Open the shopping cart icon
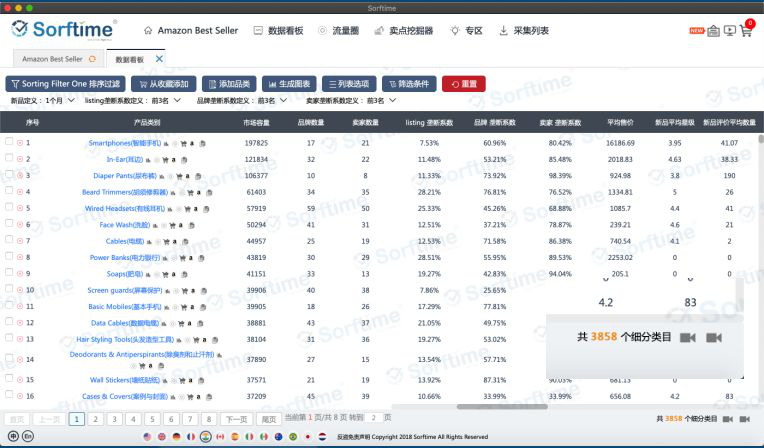 click(x=746, y=31)
